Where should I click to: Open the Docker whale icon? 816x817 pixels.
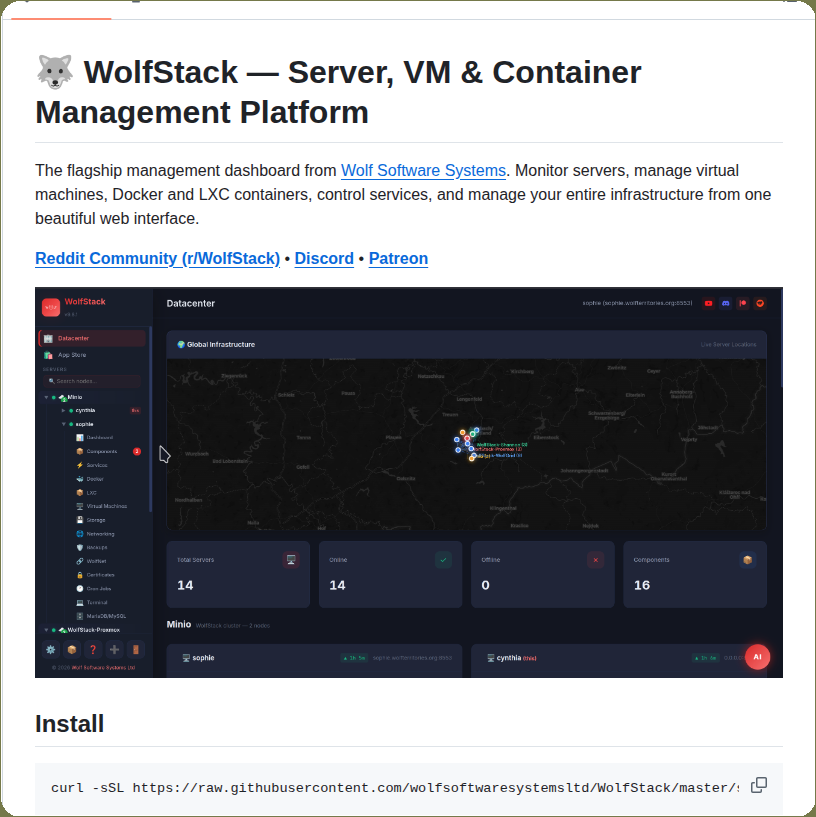(x=80, y=479)
